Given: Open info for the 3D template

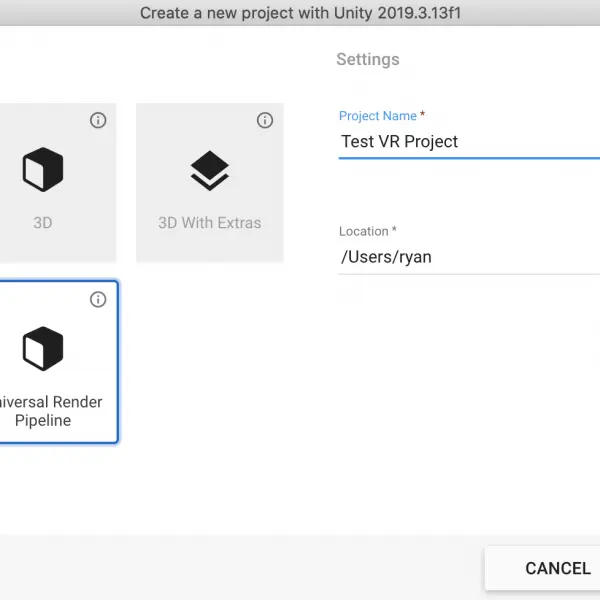Looking at the screenshot, I should pyautogui.click(x=98, y=120).
